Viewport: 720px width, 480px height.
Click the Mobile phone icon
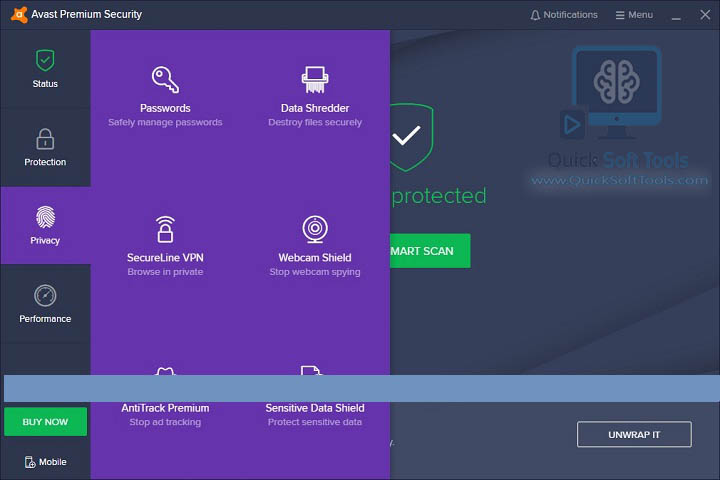30,462
